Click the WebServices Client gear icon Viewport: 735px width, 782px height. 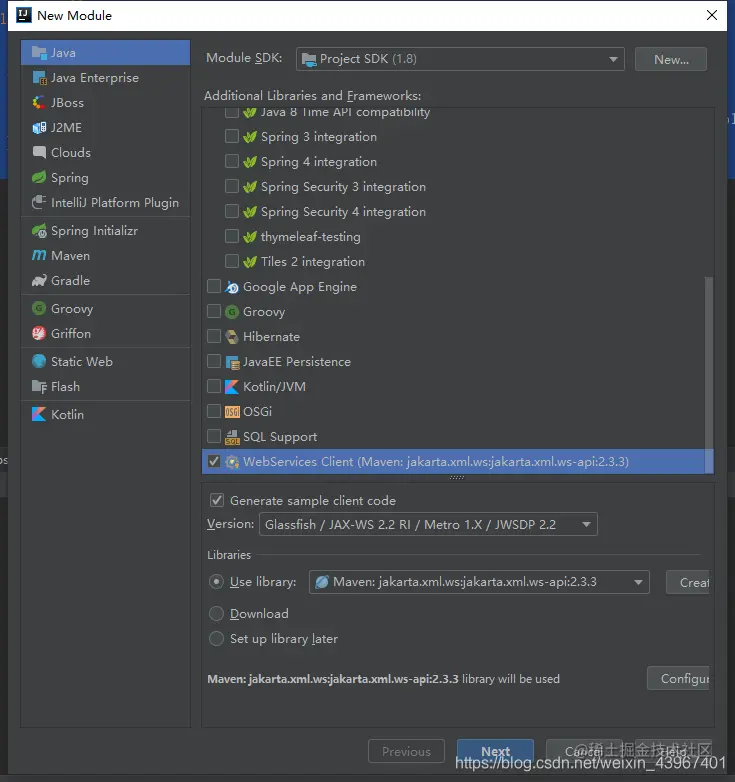[232, 462]
